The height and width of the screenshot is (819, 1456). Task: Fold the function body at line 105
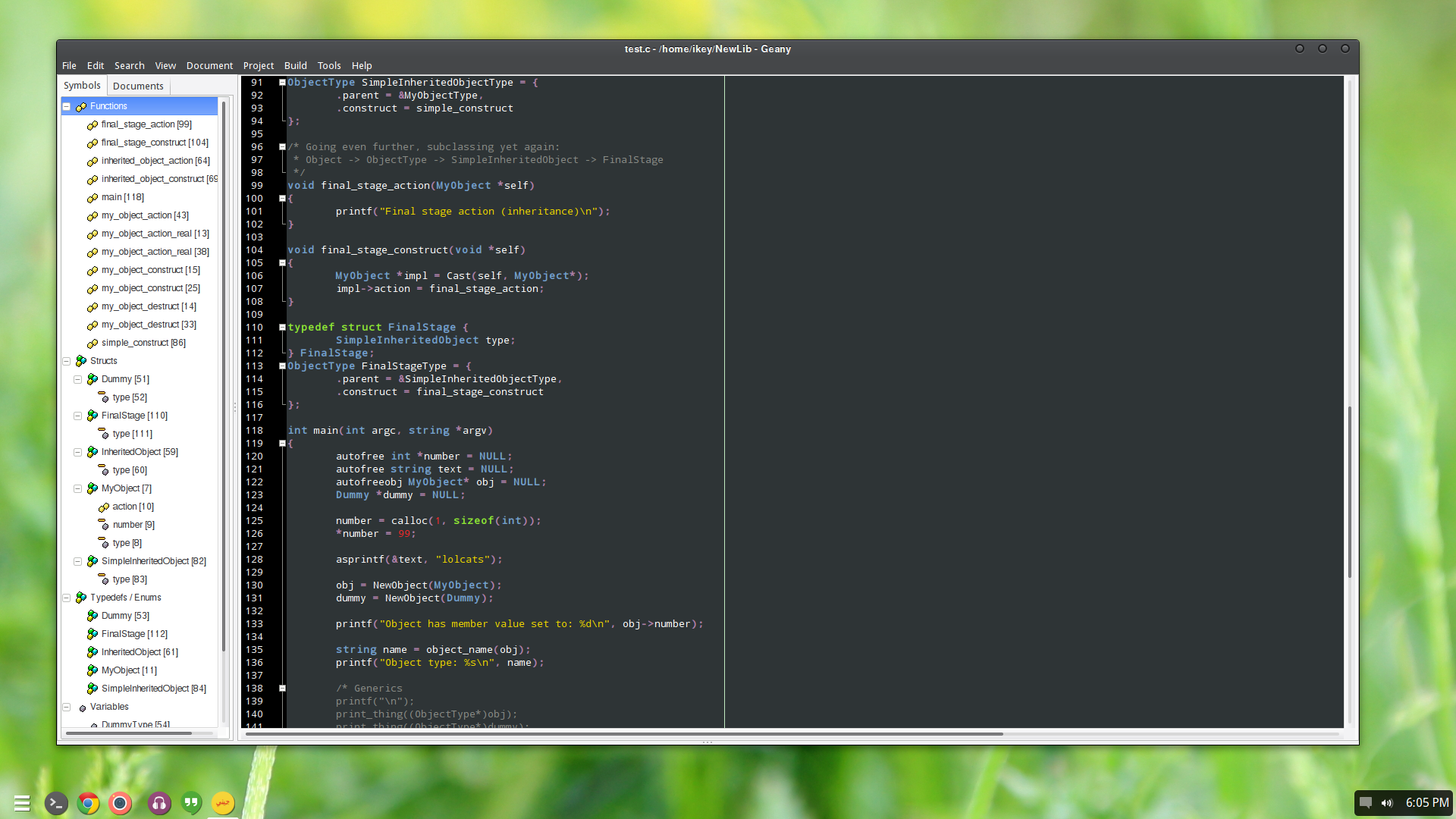282,263
